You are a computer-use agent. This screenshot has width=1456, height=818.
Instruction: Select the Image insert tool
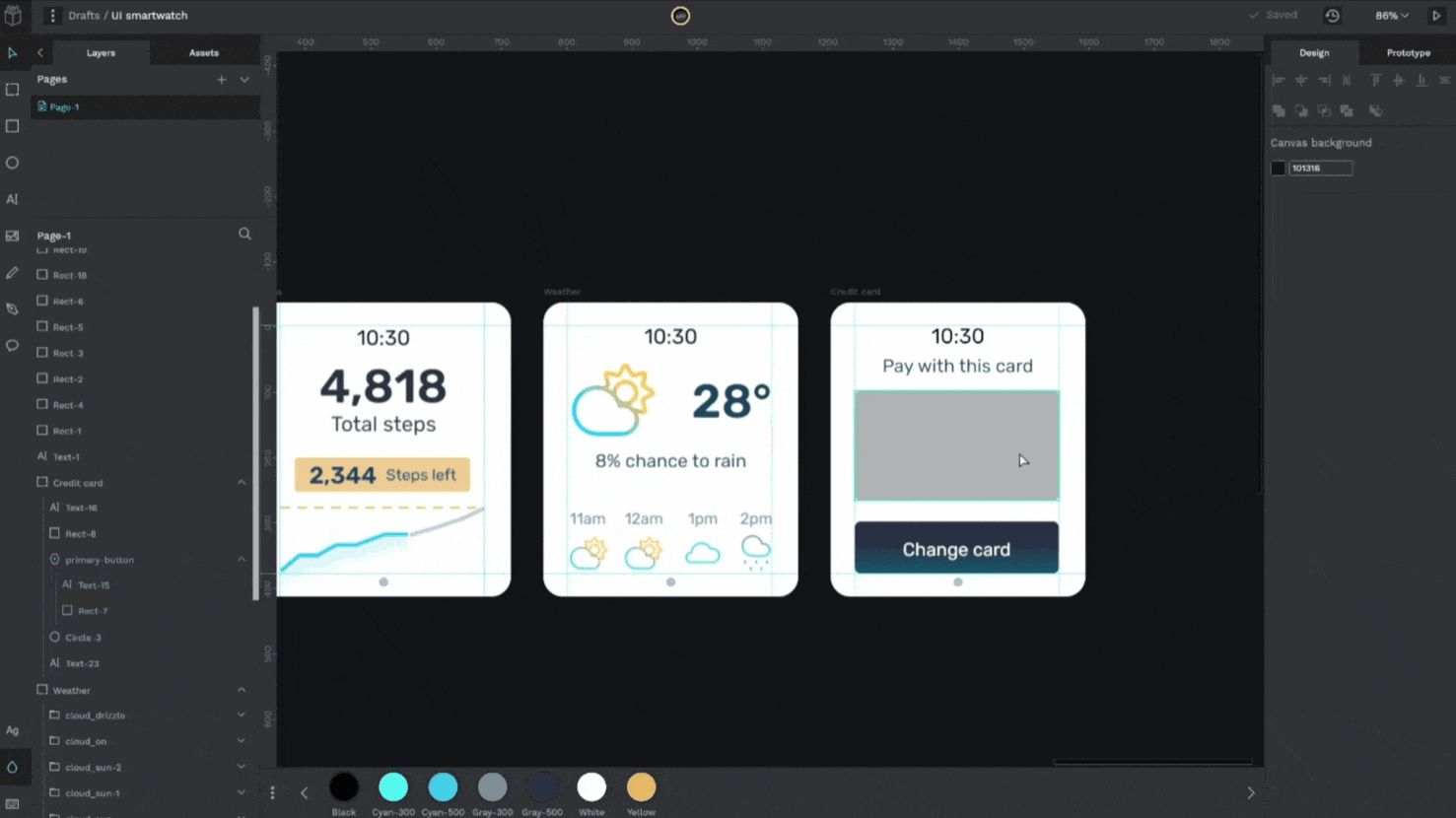tap(13, 236)
